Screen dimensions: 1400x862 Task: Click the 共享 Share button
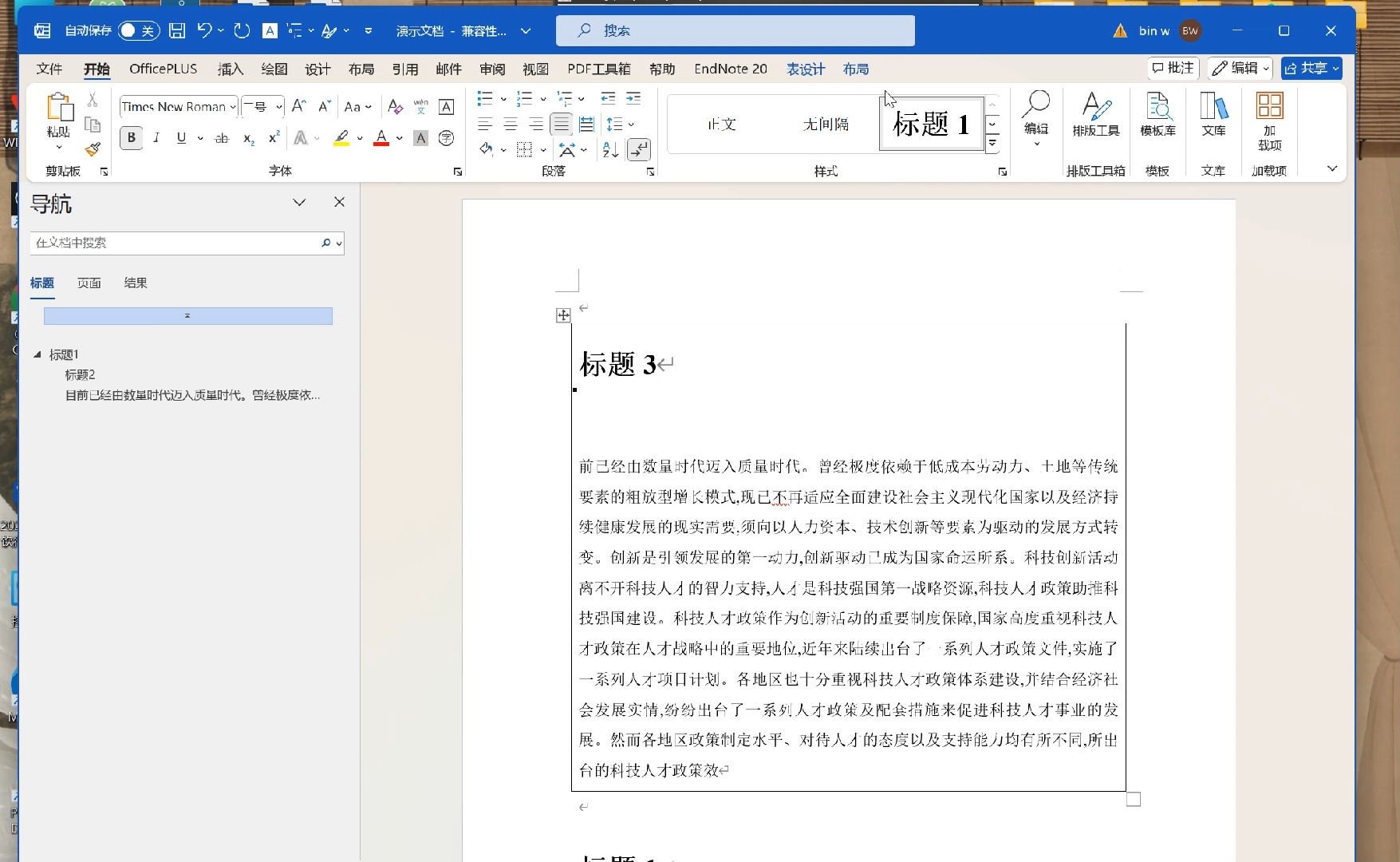click(x=1311, y=69)
